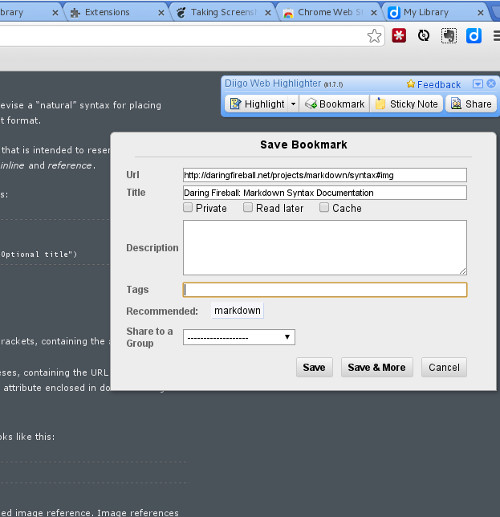Image resolution: width=500 pixels, height=517 pixels.
Task: Close the Diigo Web Highlighter toolbar
Action: [491, 84]
